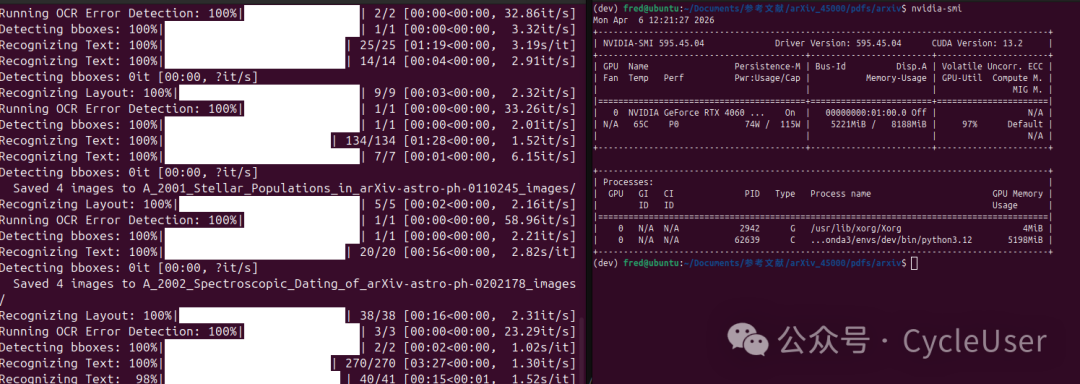The width and height of the screenshot is (1080, 384).
Task: Click the progress bar on the 98% line
Action: [x=252, y=378]
